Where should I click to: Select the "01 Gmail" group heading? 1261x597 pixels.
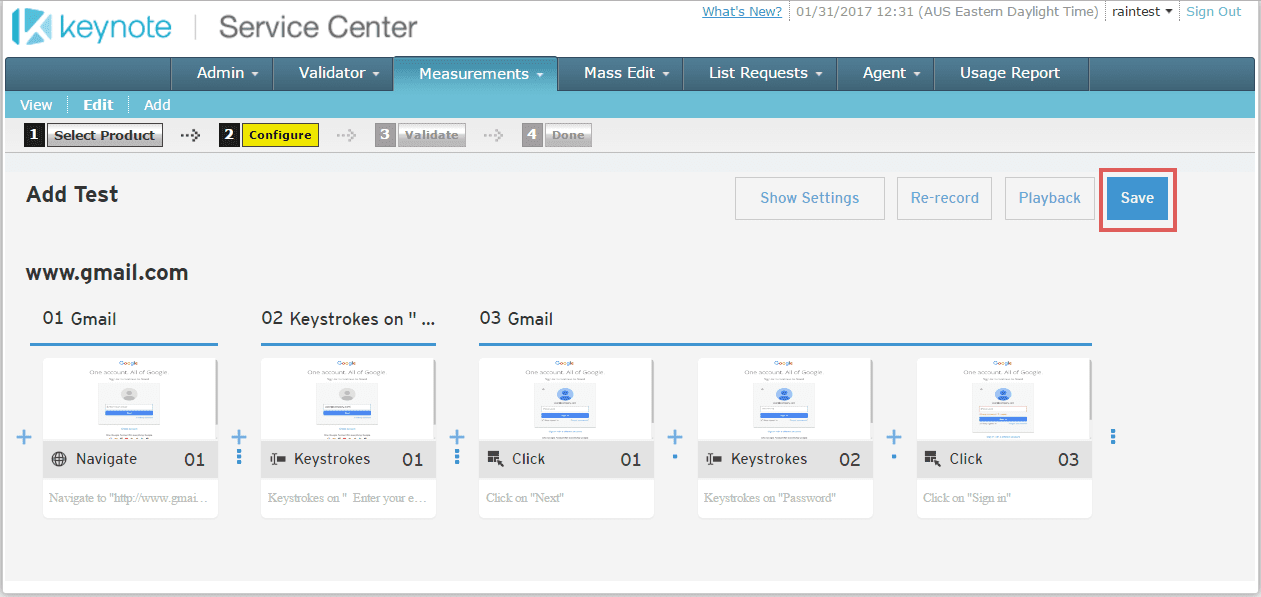79,319
